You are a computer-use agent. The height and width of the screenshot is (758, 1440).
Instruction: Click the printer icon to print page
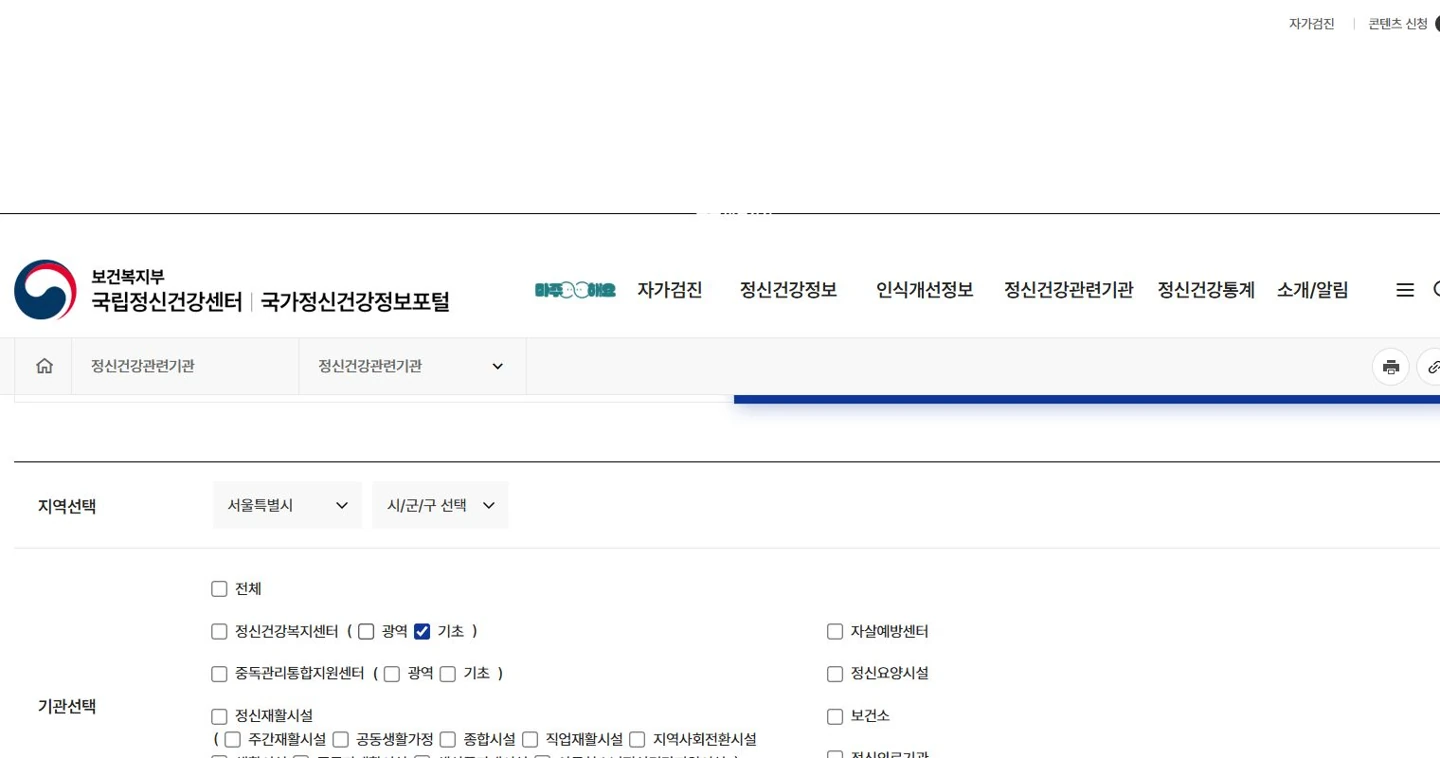(x=1390, y=367)
